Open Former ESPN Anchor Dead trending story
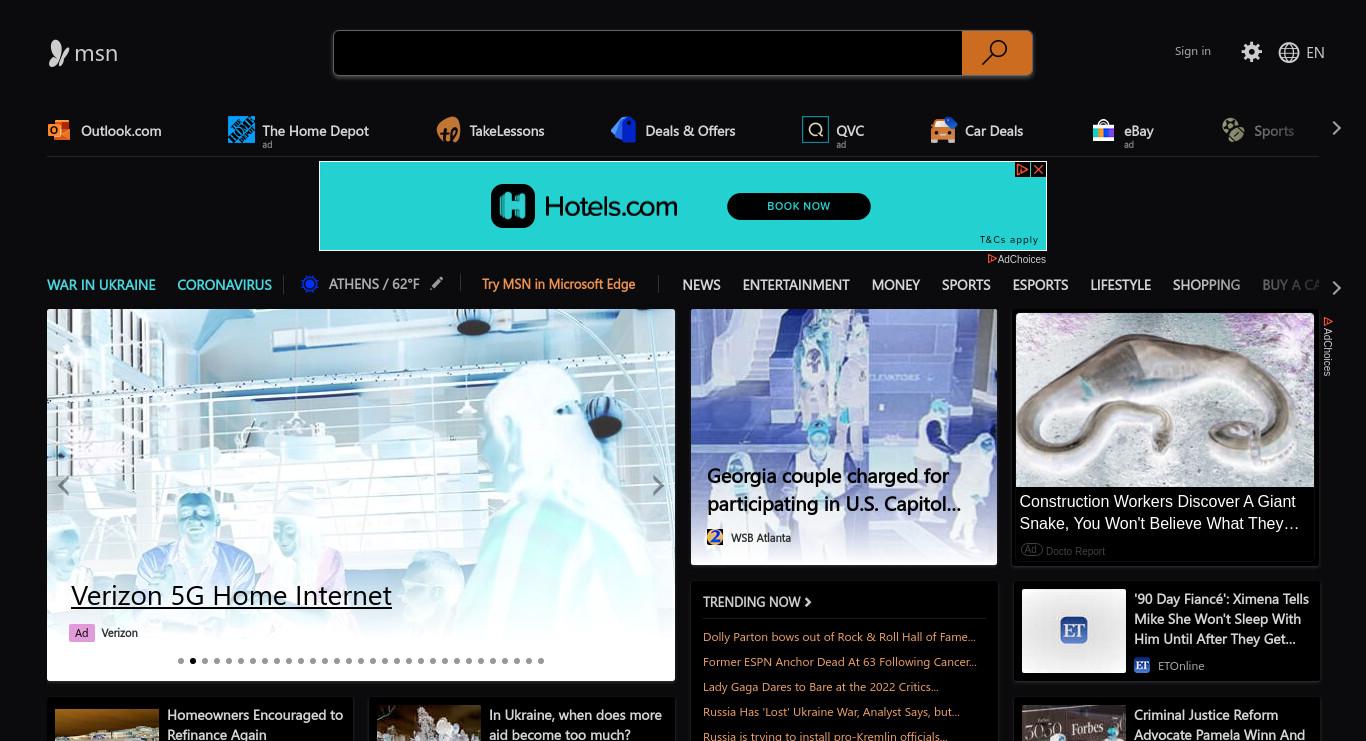The width and height of the screenshot is (1366, 741). [839, 662]
